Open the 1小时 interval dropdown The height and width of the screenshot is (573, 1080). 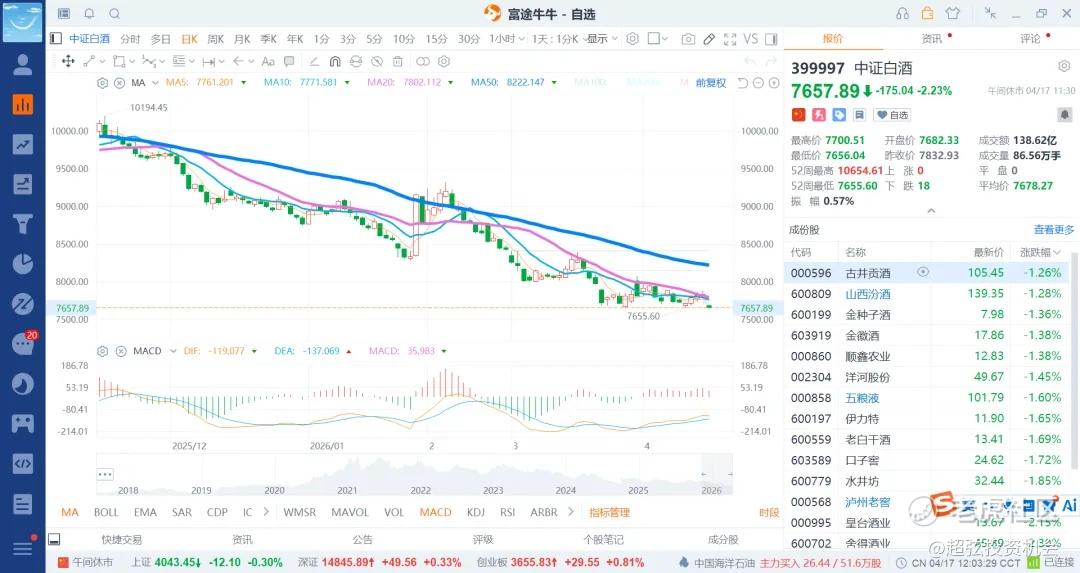(507, 39)
